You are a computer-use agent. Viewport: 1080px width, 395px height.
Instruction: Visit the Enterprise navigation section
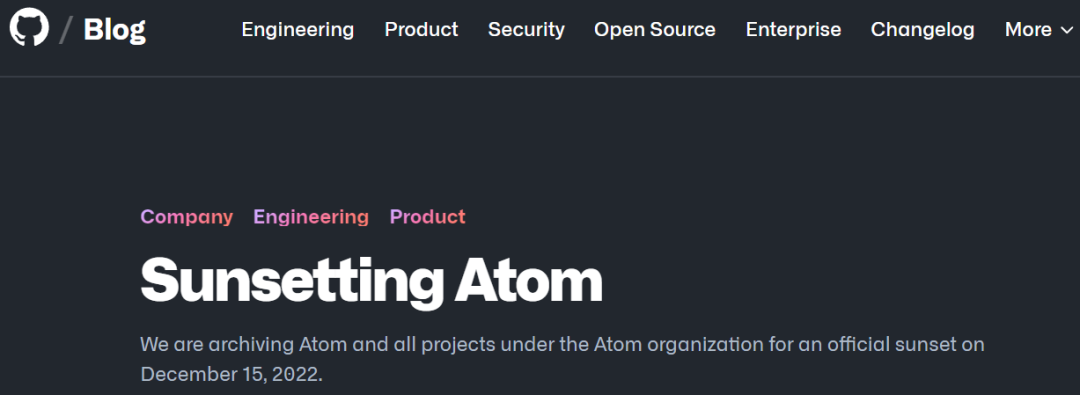793,30
